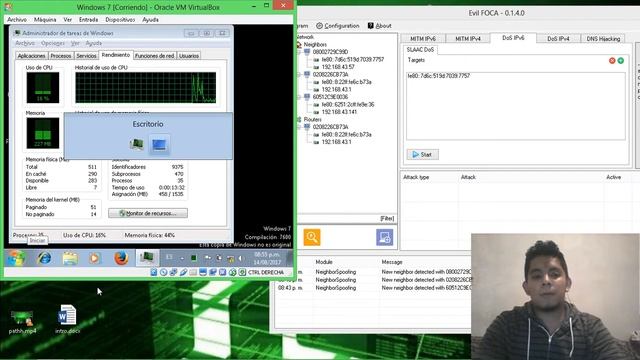640x360 pixels.
Task: Launch Firefox from the Windows 7 taskbar
Action: click(121, 258)
